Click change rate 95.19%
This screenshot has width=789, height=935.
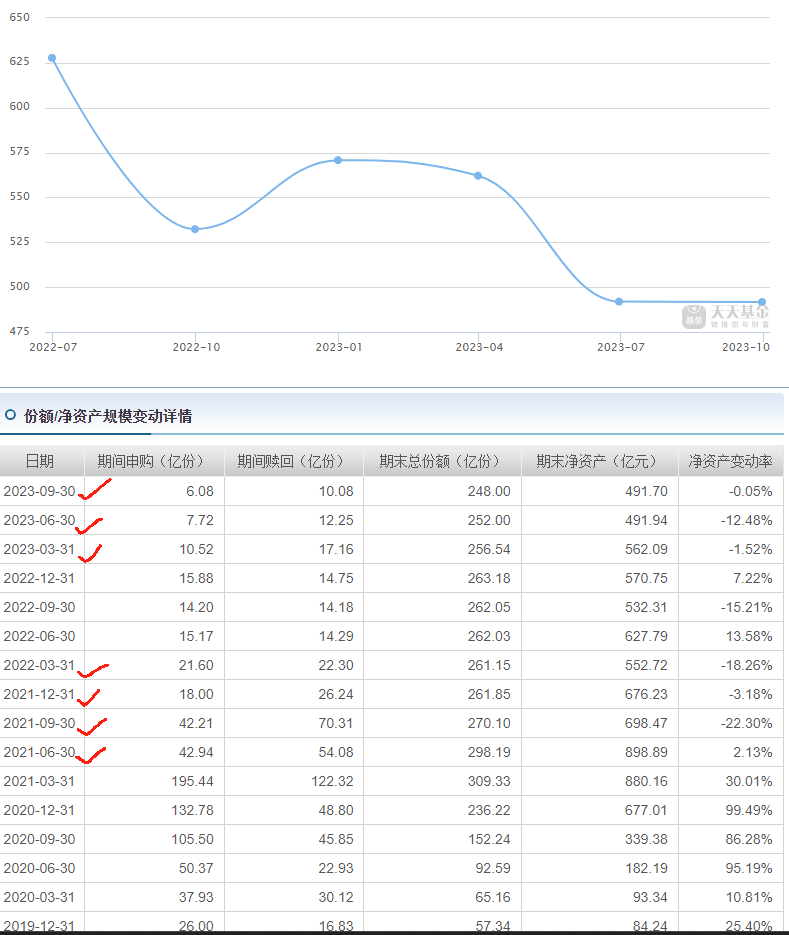pyautogui.click(x=749, y=868)
